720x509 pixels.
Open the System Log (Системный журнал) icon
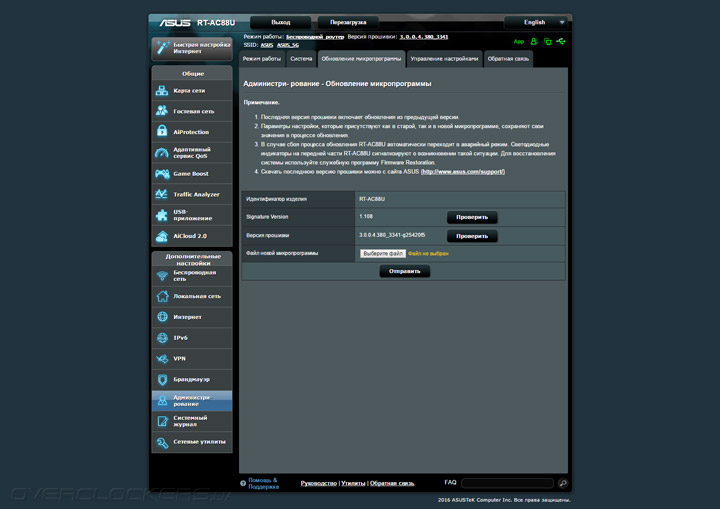(x=162, y=421)
